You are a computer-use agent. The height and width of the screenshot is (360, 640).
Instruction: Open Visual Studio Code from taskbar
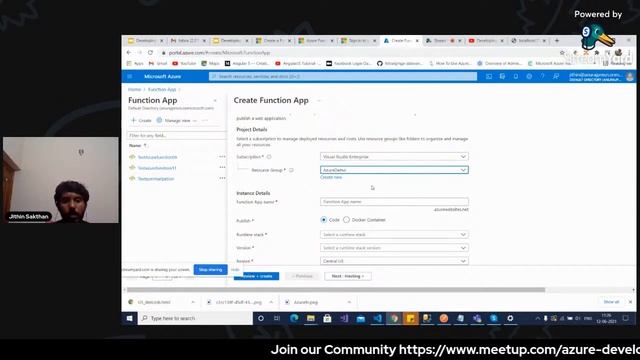coord(378,318)
